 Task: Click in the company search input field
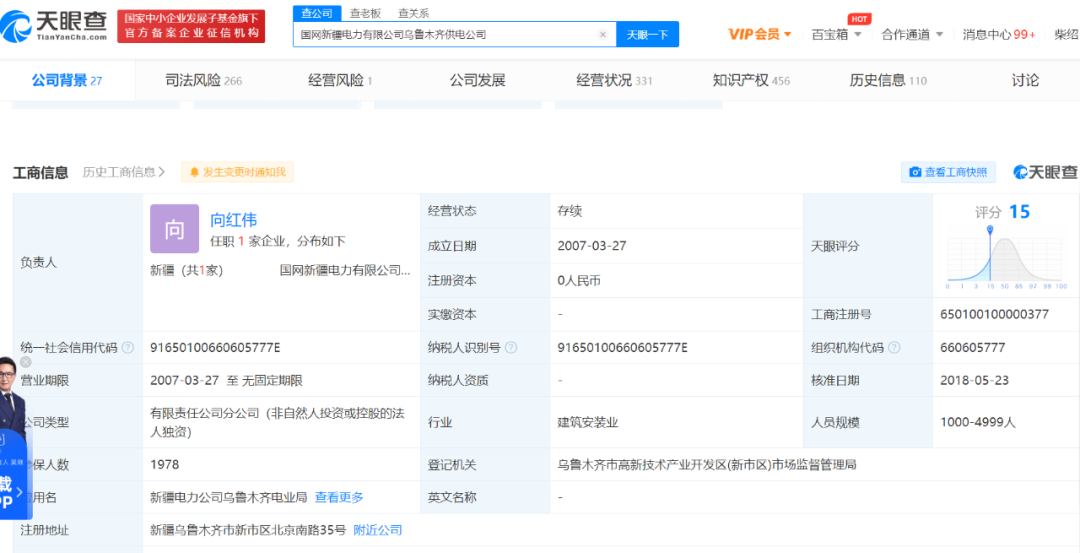point(445,35)
